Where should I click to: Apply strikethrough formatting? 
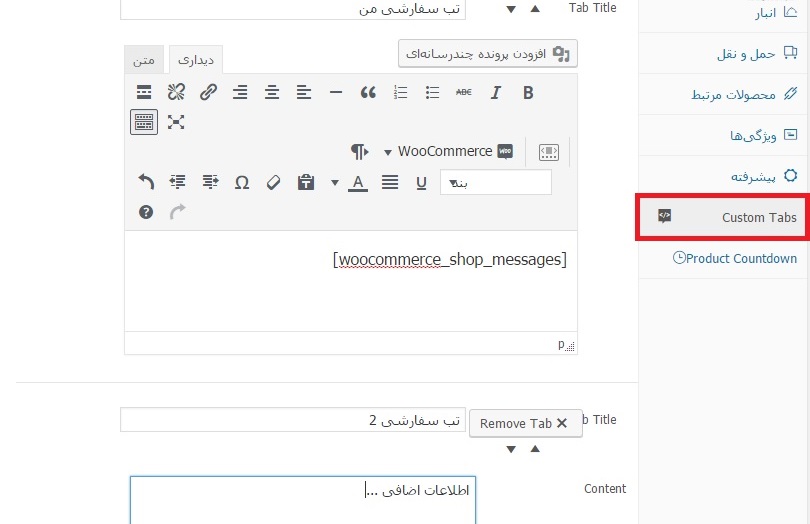pyautogui.click(x=463, y=93)
